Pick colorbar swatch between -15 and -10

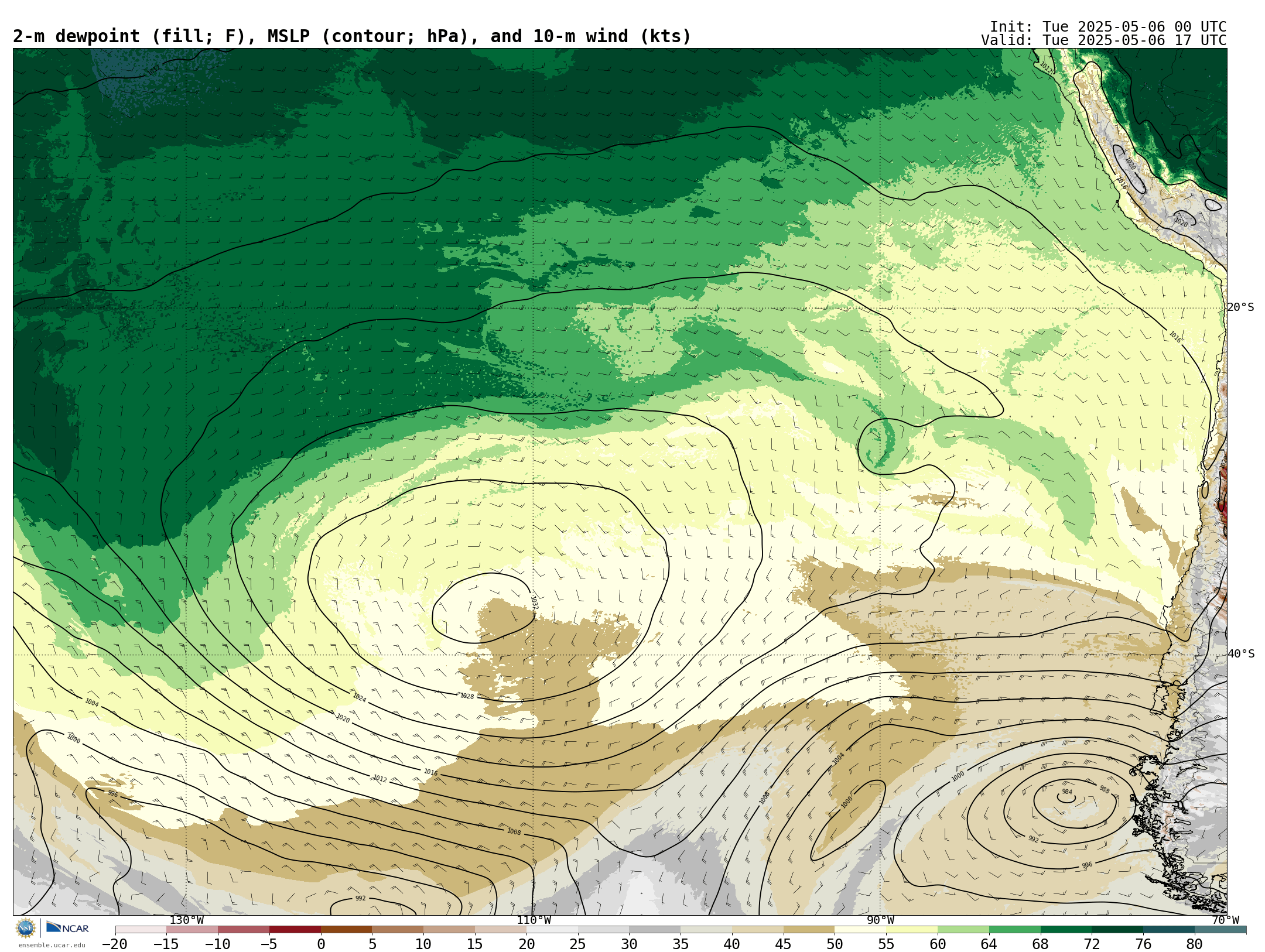[192, 930]
